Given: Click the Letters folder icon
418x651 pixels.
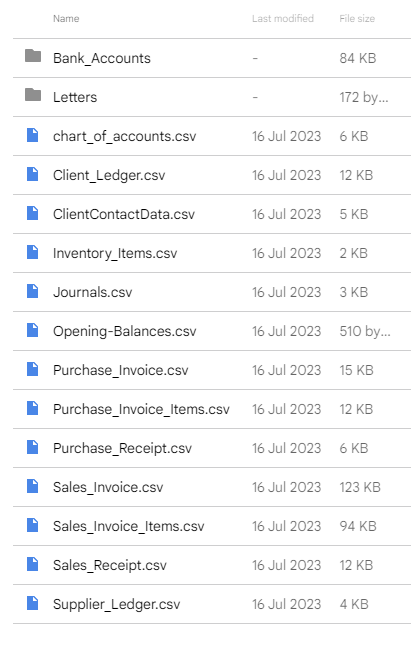Looking at the screenshot, I should click(33, 95).
